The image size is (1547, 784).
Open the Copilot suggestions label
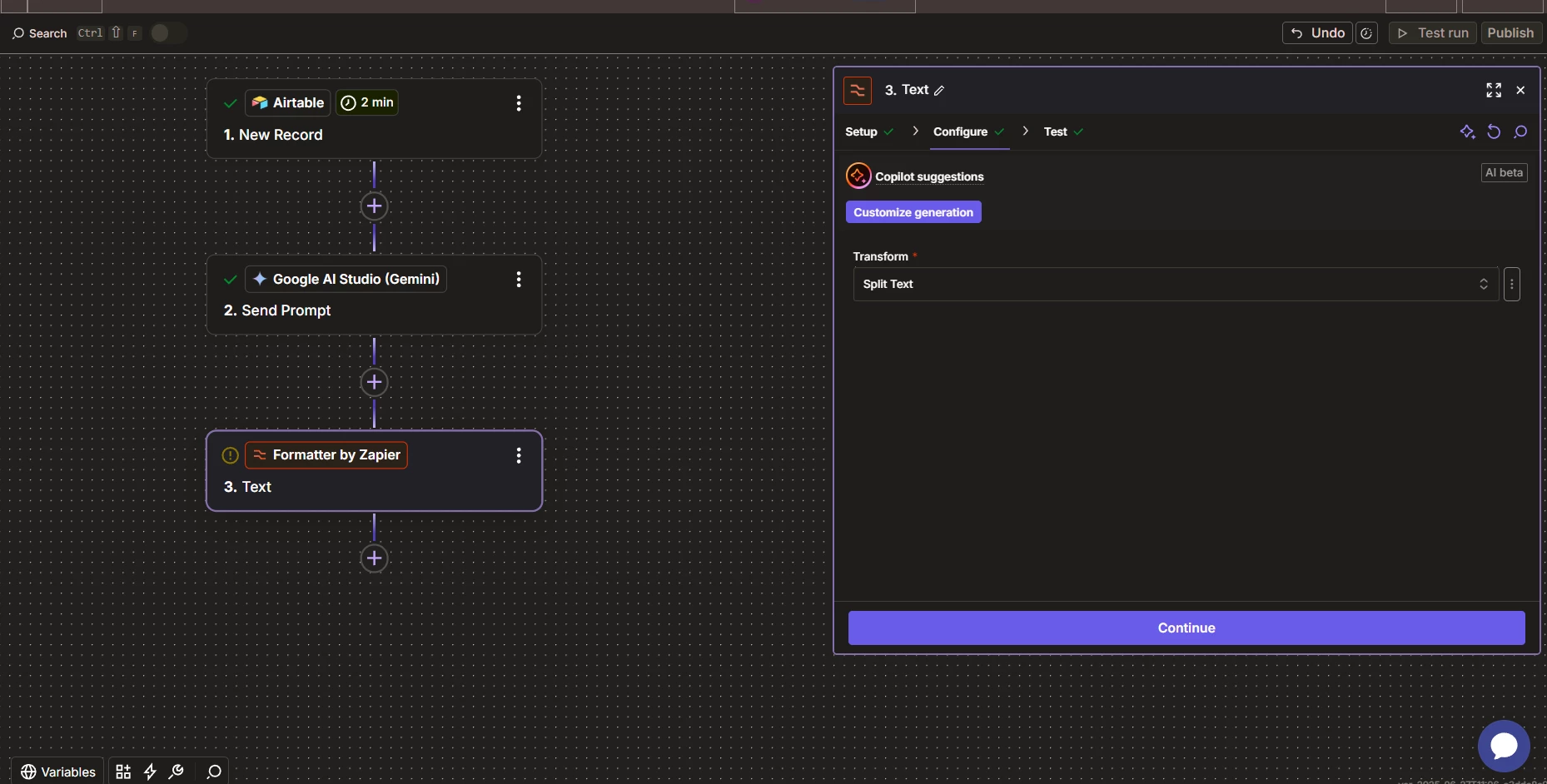point(929,176)
